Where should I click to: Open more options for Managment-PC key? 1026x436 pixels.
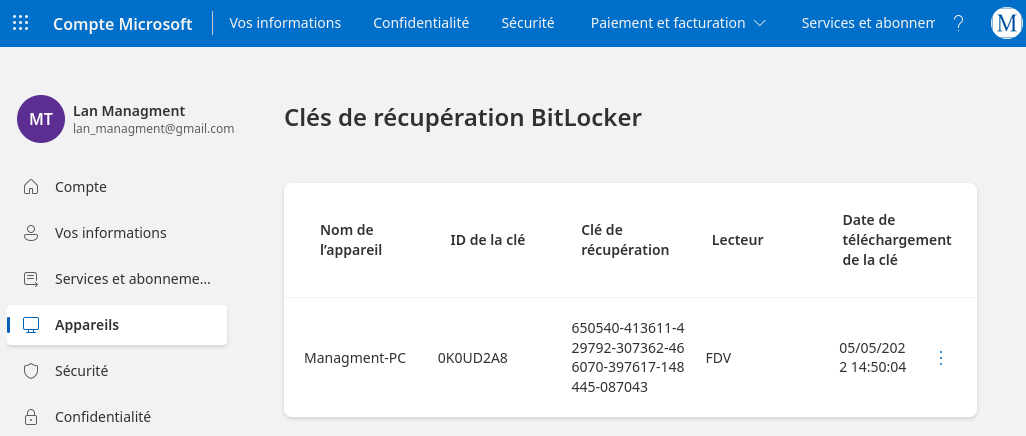pyautogui.click(x=941, y=358)
